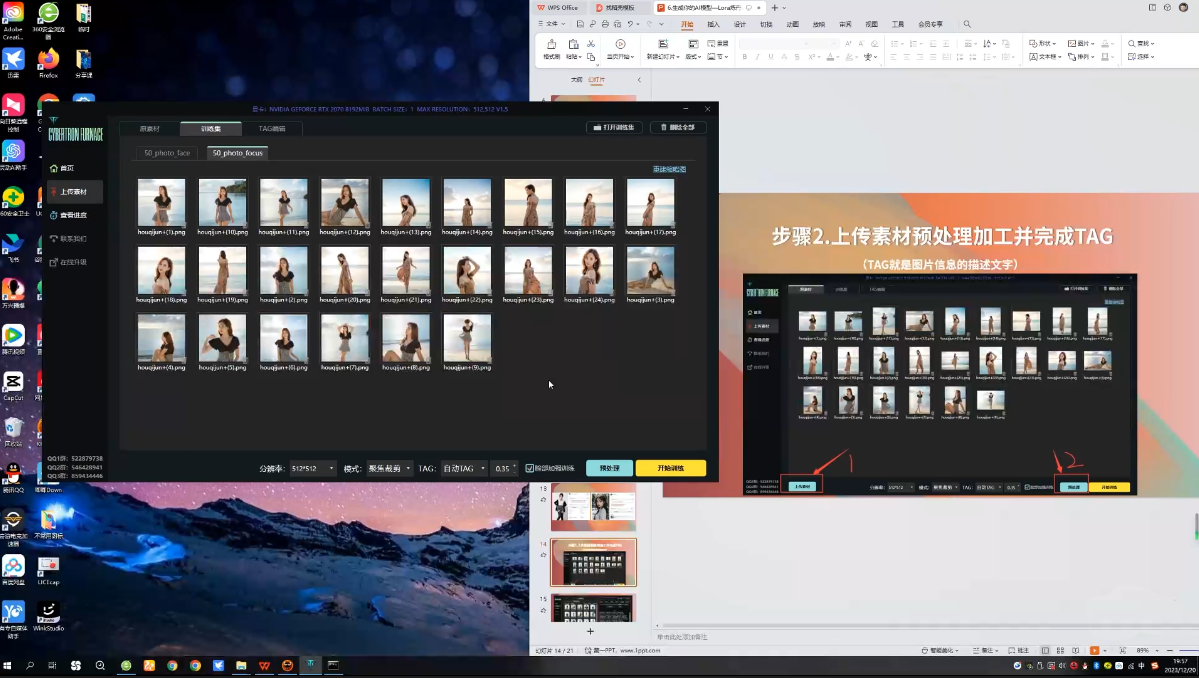Click the plus add-slide button under thumbnails

tap(590, 631)
